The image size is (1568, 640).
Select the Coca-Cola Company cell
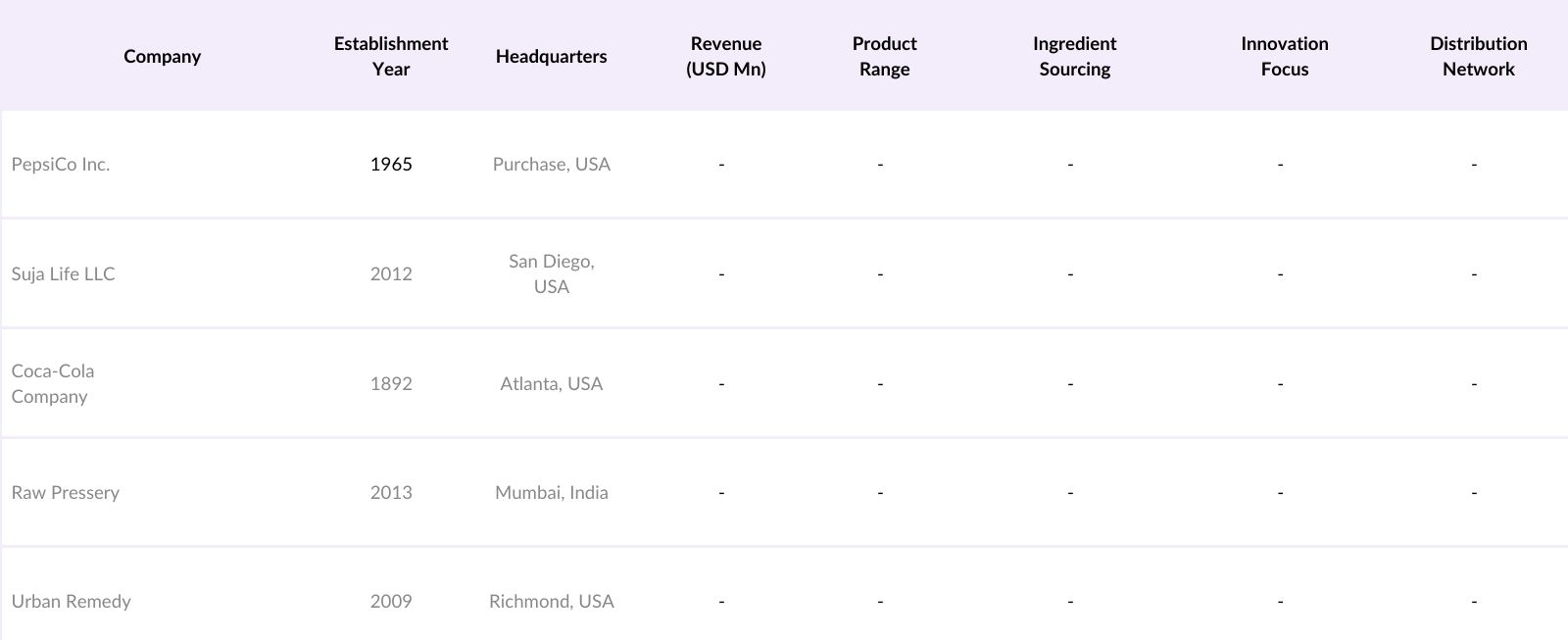(53, 383)
